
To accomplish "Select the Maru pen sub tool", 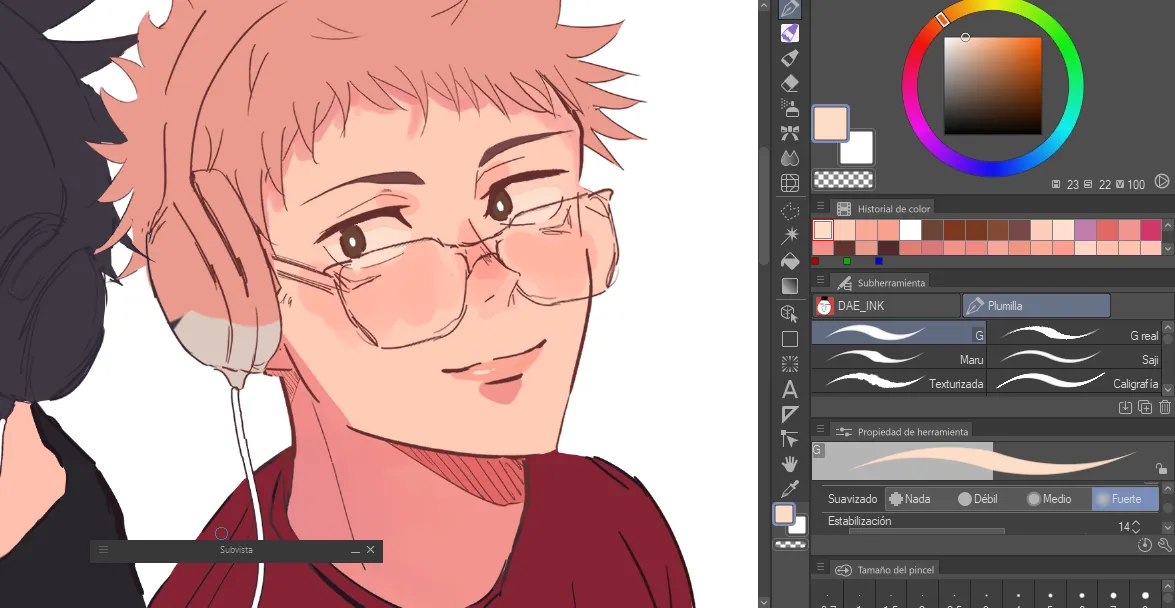I will point(898,358).
